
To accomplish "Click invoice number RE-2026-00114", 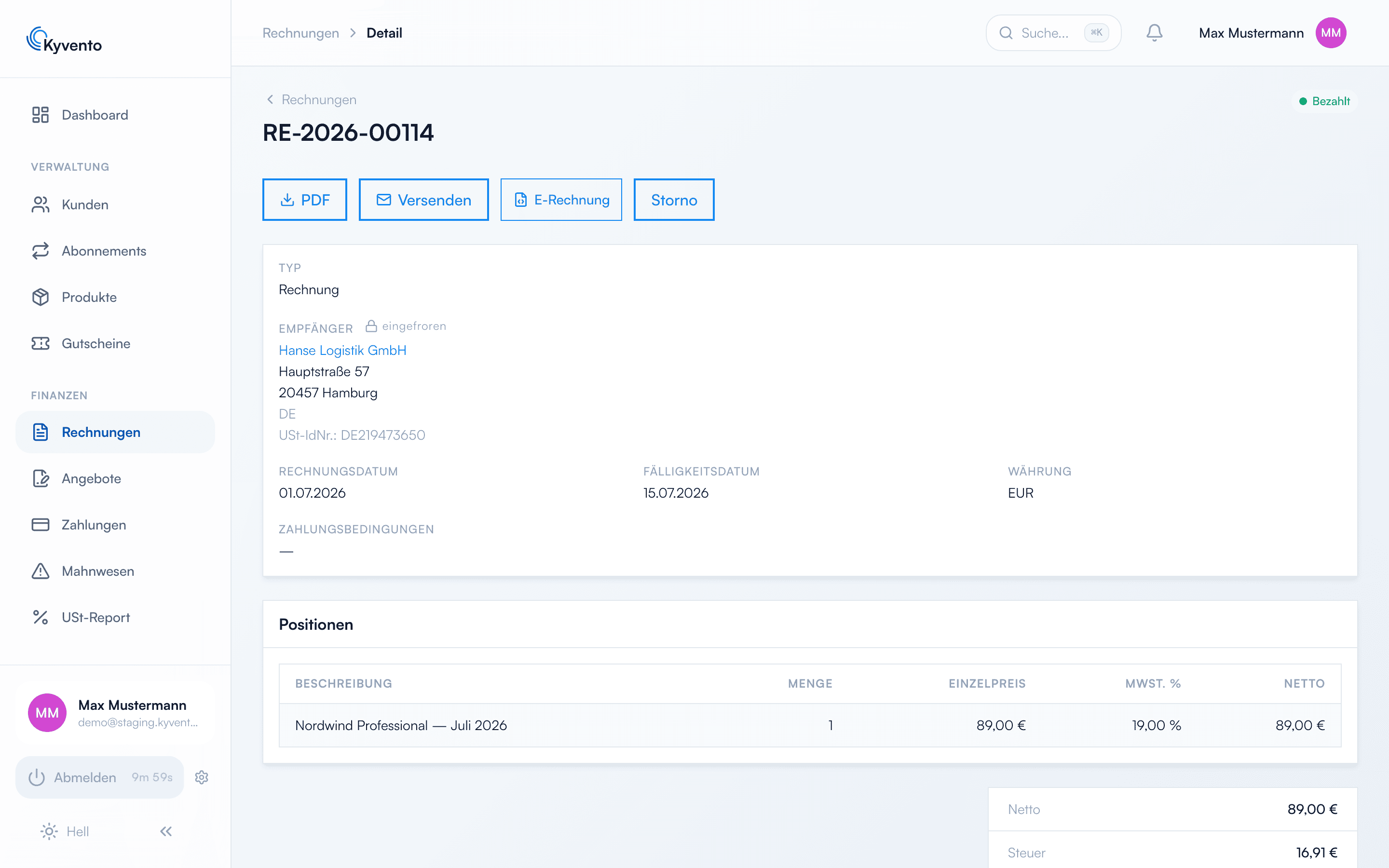I will [348, 133].
